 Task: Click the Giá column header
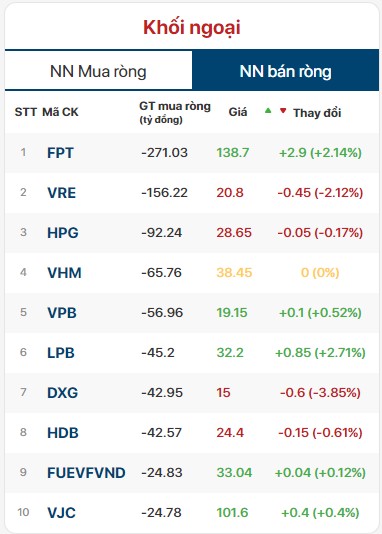238,112
